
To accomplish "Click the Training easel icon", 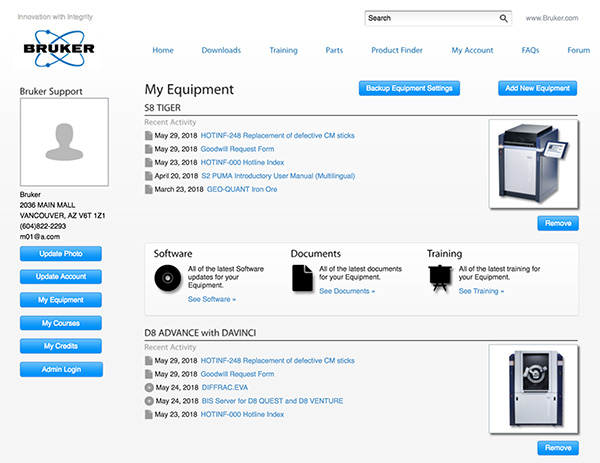I will [440, 278].
